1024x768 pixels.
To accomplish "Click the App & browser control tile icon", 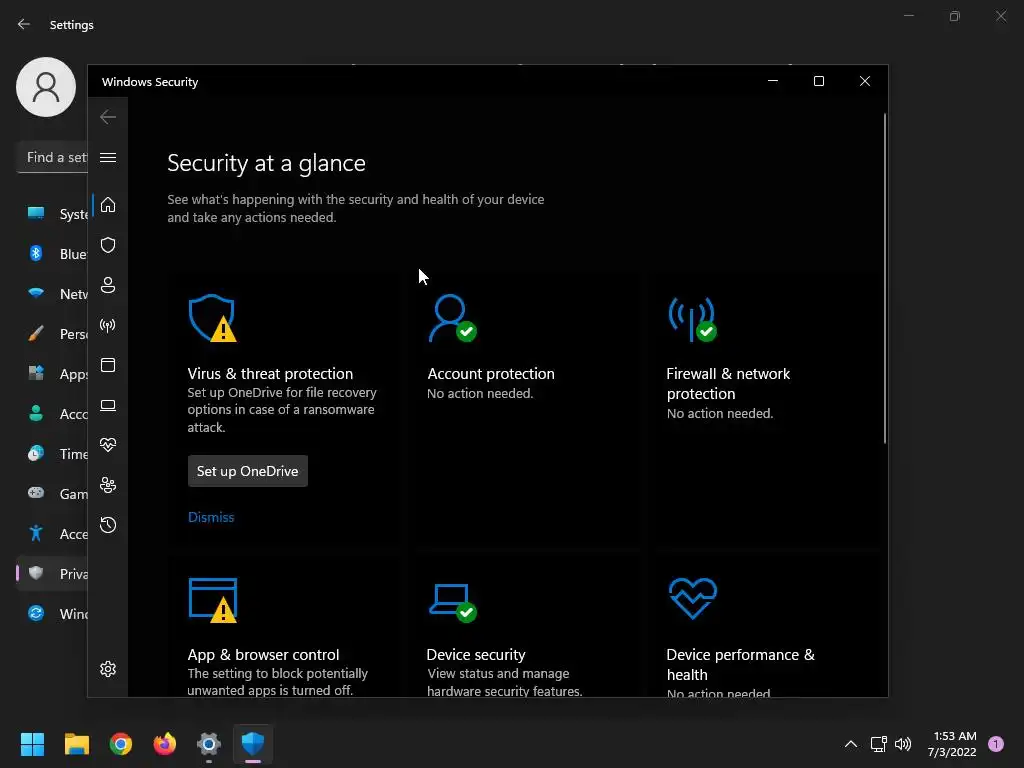I will [x=213, y=600].
